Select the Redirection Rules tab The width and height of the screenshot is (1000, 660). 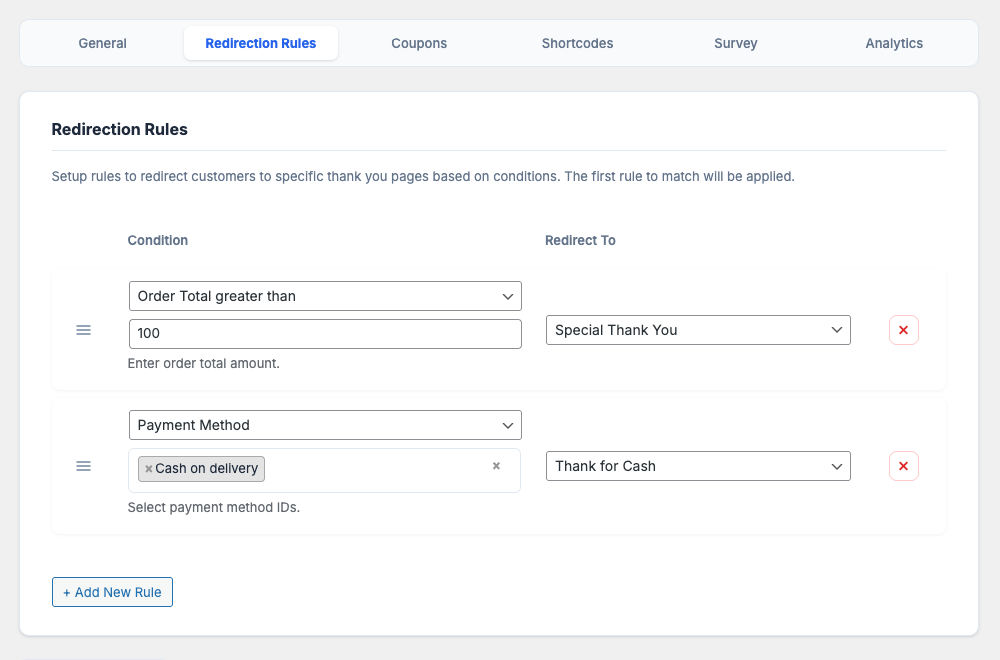point(260,43)
